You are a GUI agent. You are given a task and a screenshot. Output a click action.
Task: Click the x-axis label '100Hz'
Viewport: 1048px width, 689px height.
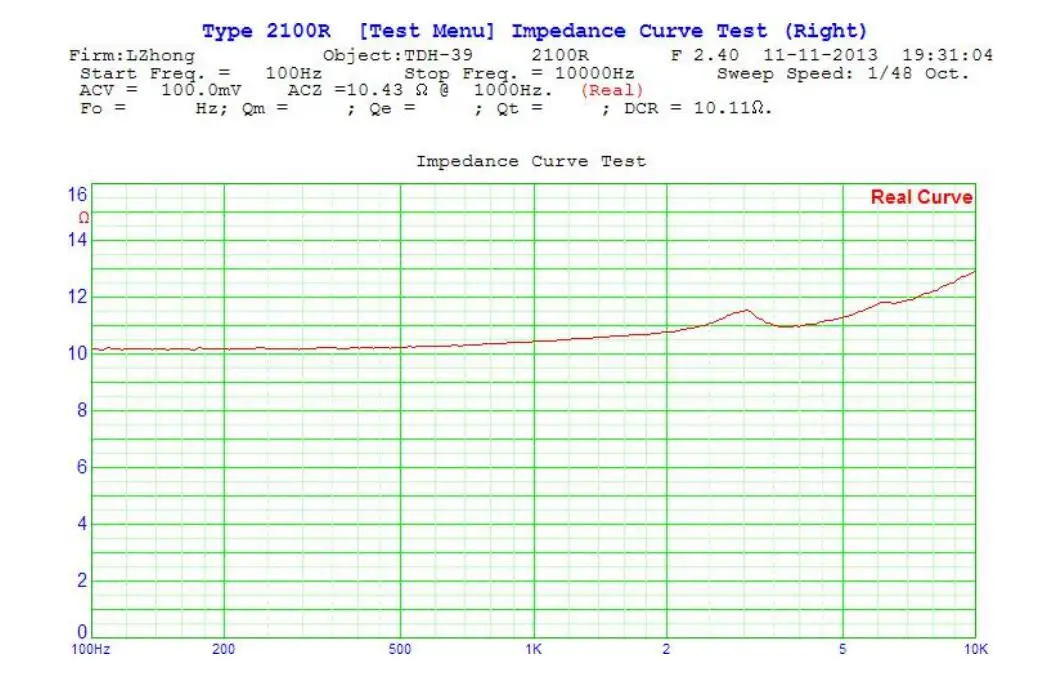point(91,649)
